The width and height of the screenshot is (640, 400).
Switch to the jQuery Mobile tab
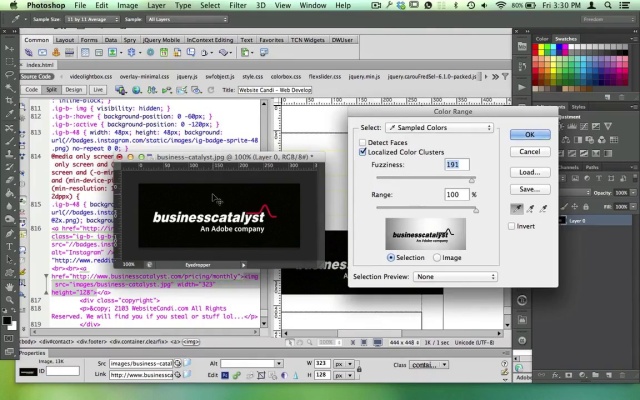161,40
